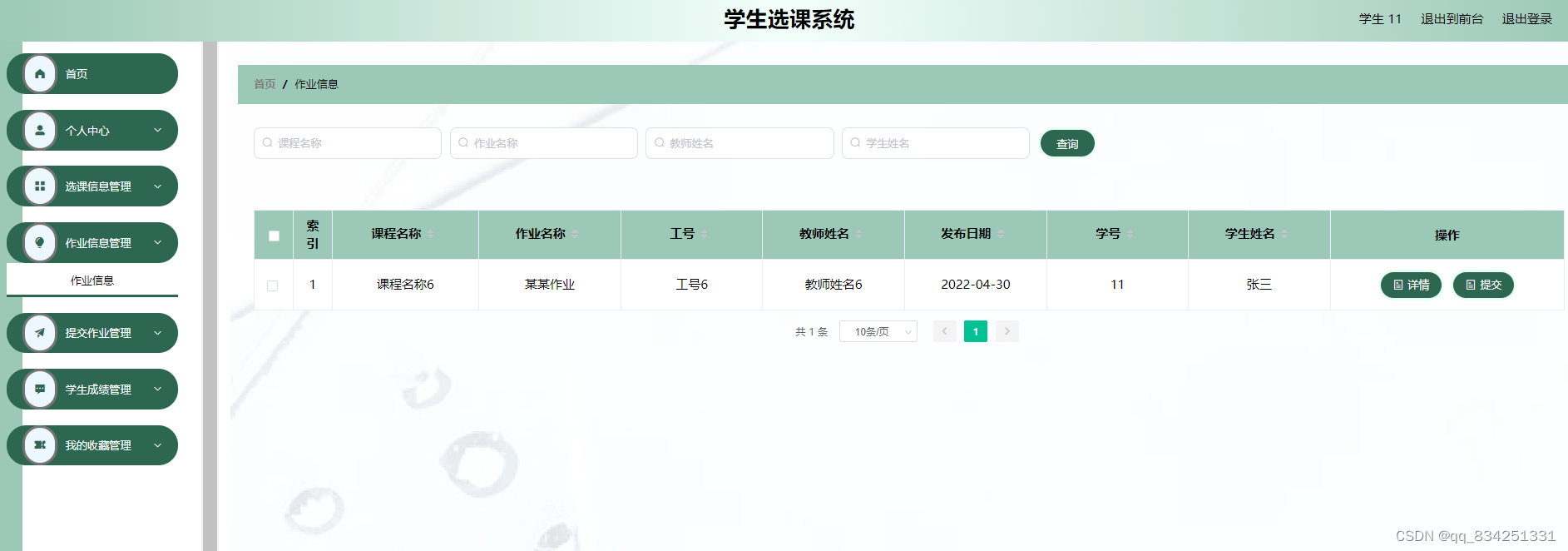Screen dimensions: 1568x551
Task: Click the cell 课程名称6
Action: (x=405, y=285)
